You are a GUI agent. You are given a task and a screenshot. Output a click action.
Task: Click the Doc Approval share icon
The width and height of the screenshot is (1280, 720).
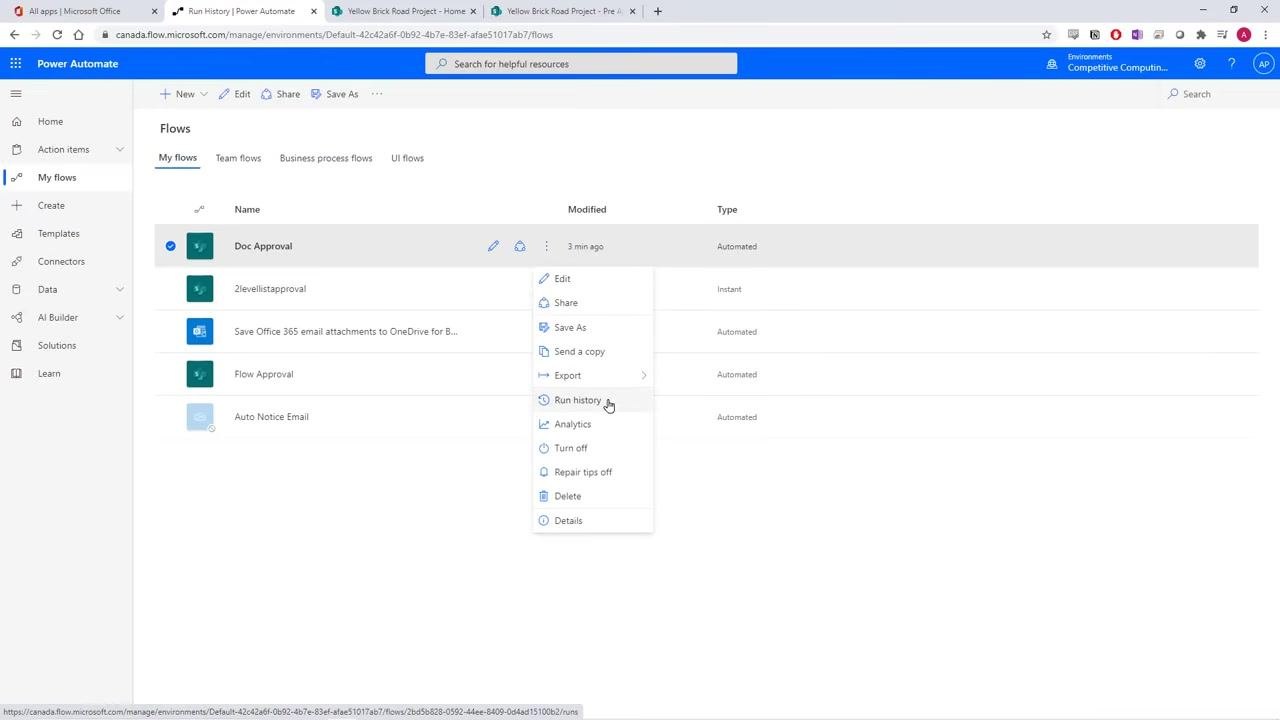pyautogui.click(x=520, y=246)
